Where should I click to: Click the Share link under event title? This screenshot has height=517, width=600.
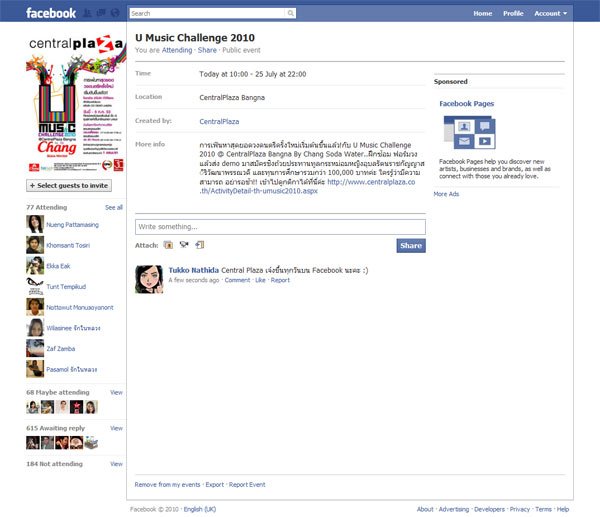[x=207, y=50]
